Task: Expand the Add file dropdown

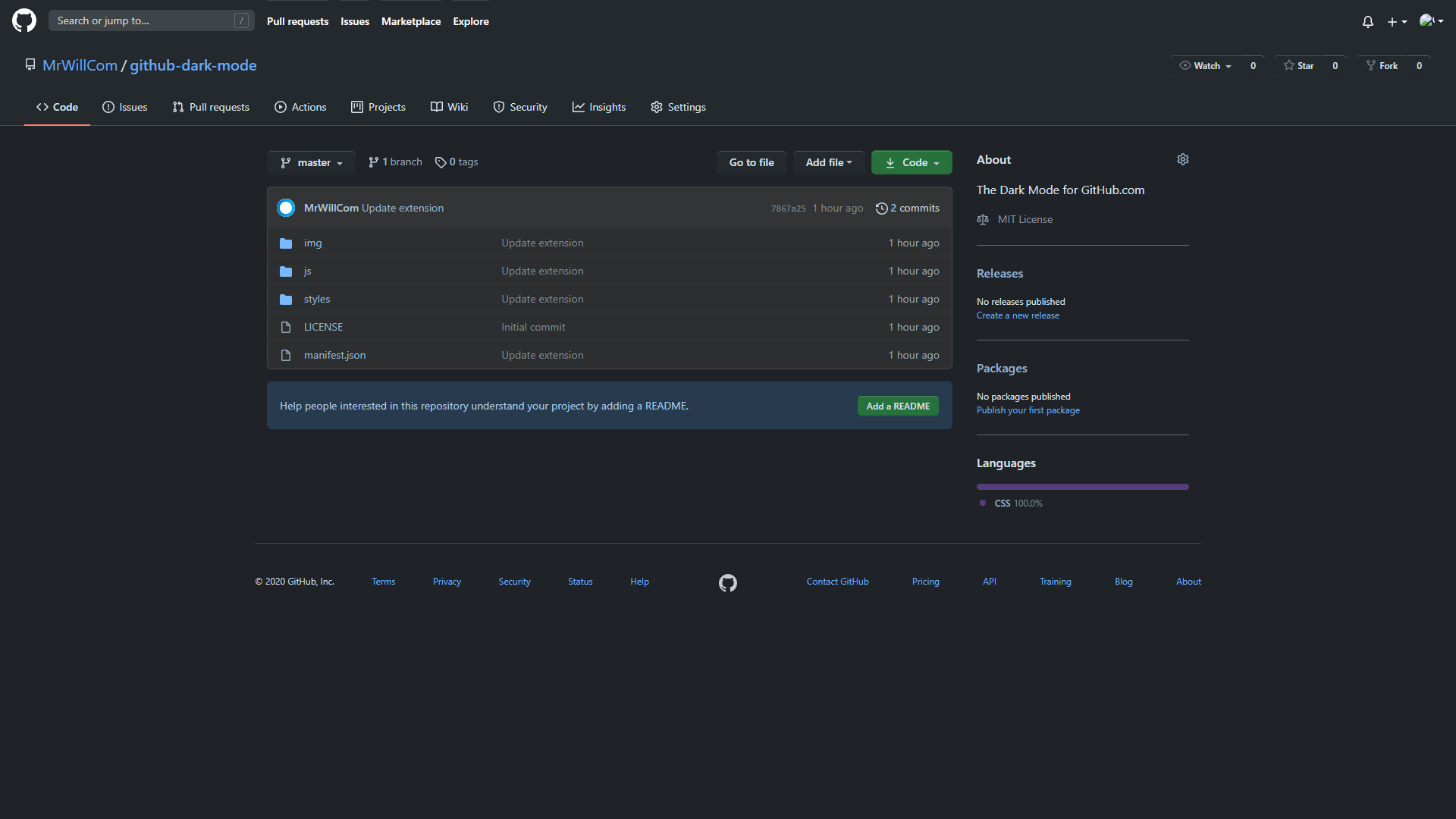Action: (829, 162)
